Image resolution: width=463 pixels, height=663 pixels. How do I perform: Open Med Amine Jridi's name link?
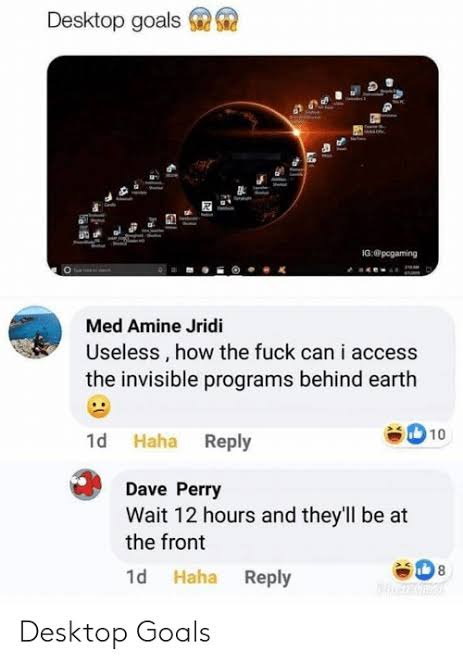point(154,326)
